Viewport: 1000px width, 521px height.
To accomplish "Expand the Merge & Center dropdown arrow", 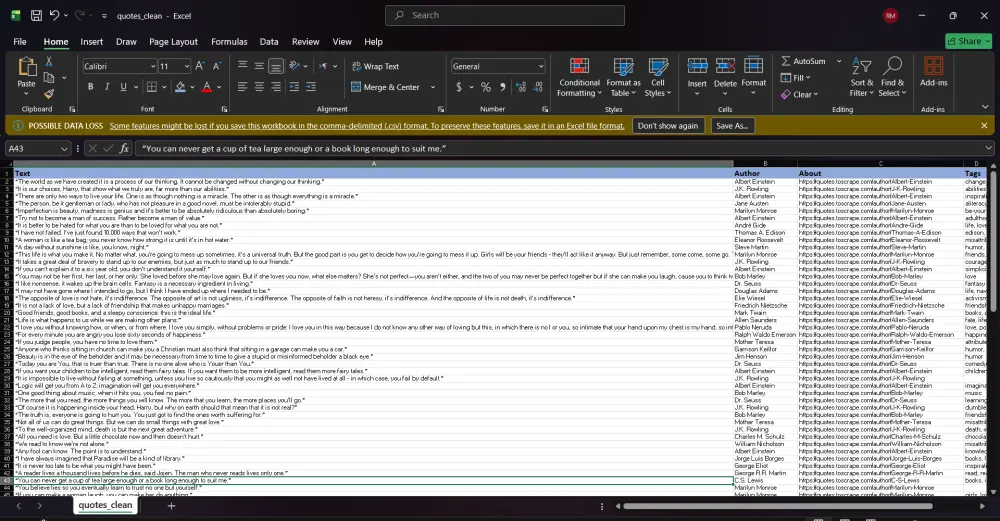I will [x=432, y=87].
